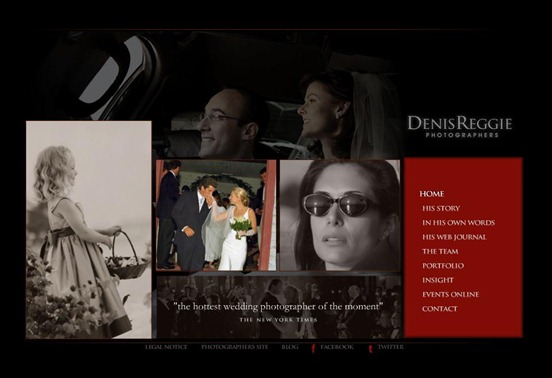This screenshot has width=552, height=378.
Task: Open the His Story page
Action: pos(441,208)
